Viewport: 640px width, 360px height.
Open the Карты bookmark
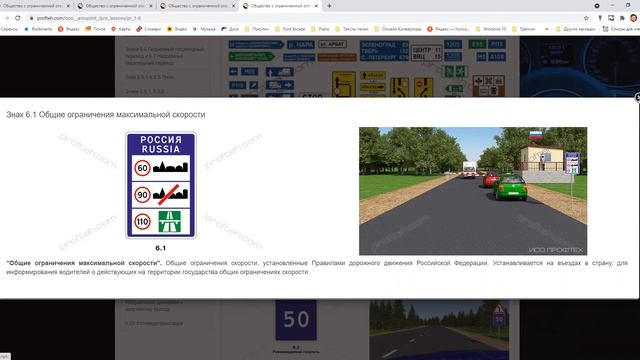[x=121, y=29]
